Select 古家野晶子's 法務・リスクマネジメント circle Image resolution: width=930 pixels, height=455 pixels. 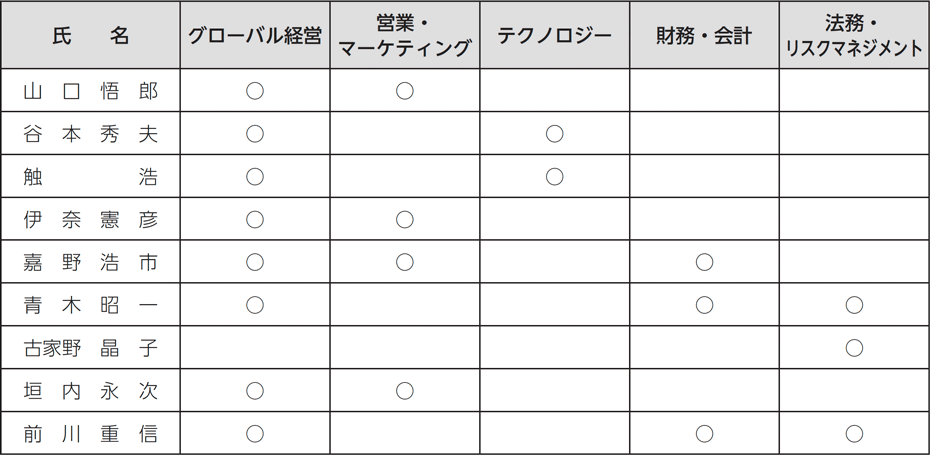tap(854, 348)
